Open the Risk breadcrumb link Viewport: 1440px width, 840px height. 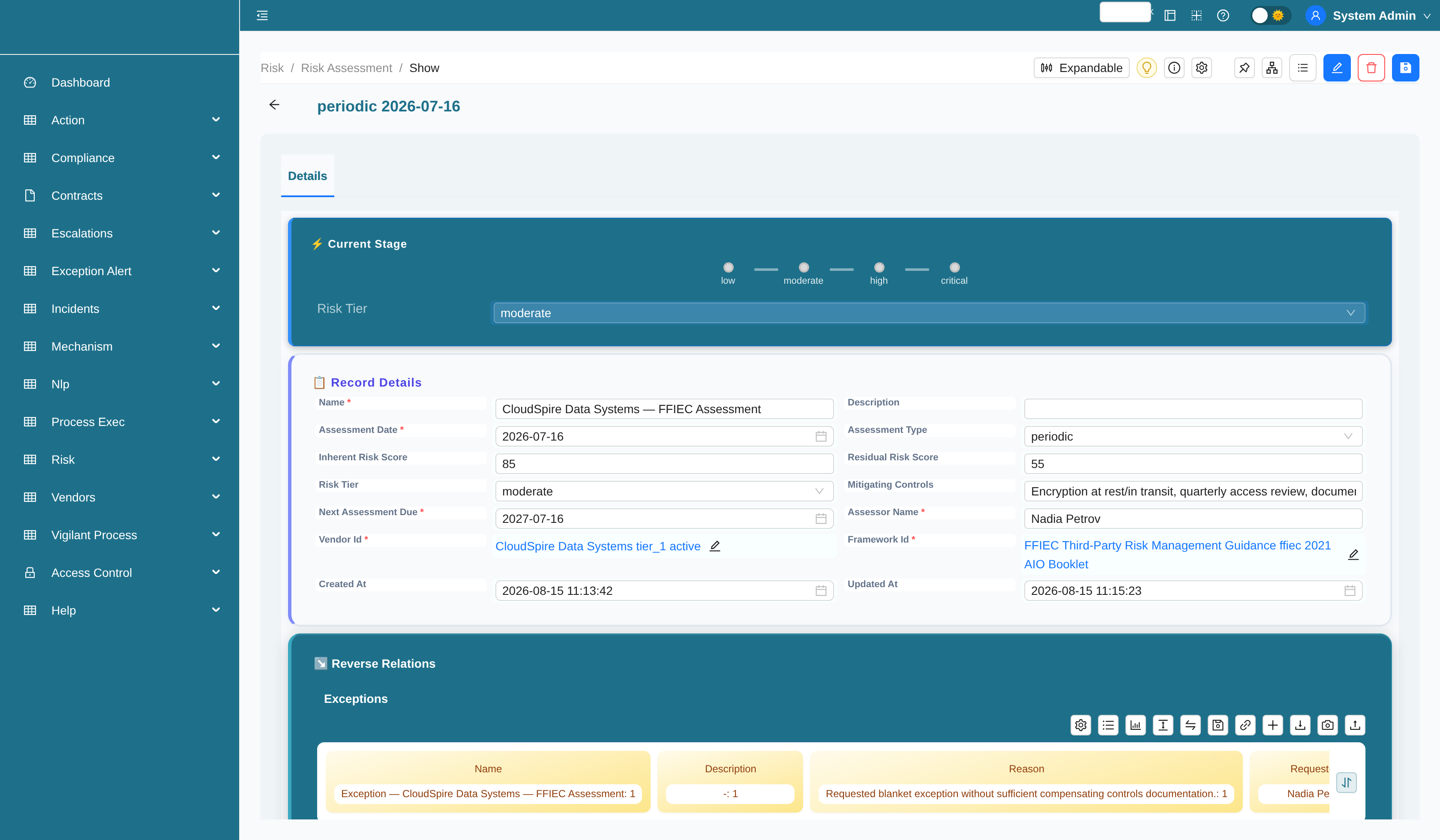272,68
